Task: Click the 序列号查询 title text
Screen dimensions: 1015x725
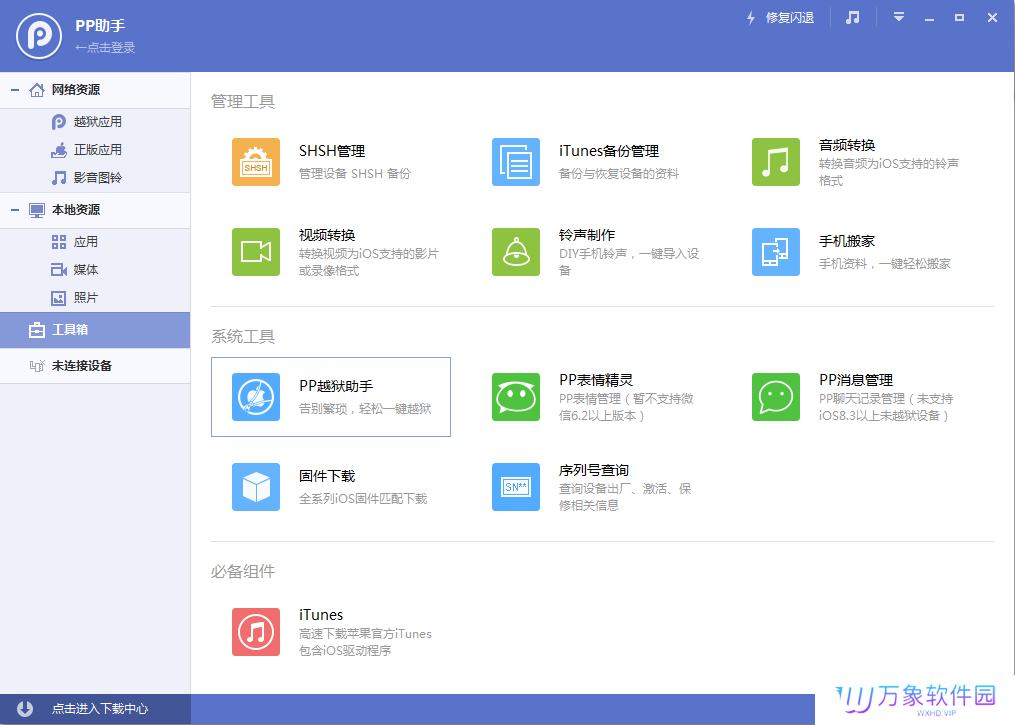Action: pyautogui.click(x=594, y=470)
